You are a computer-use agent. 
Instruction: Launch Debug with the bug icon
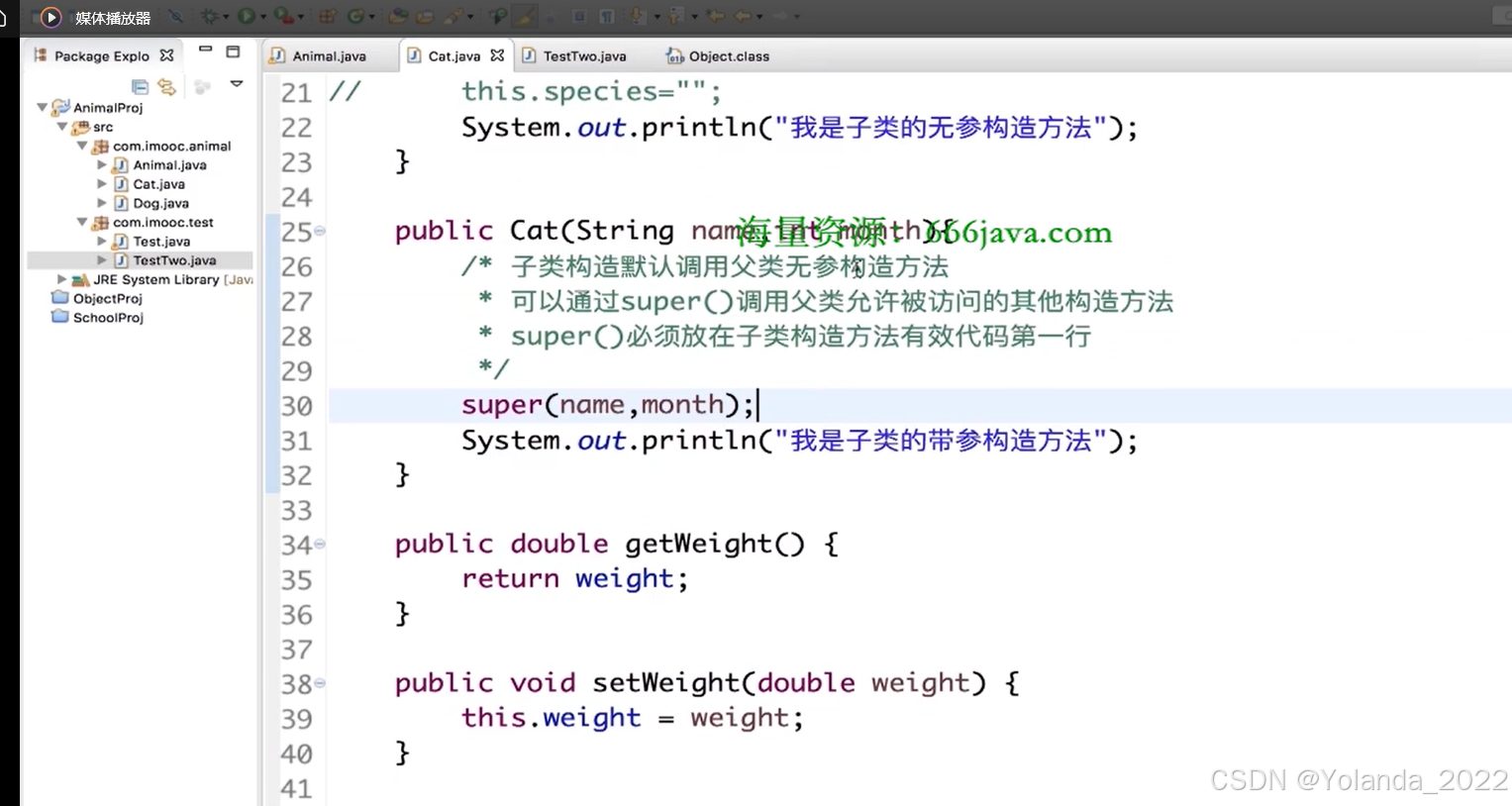tap(210, 17)
